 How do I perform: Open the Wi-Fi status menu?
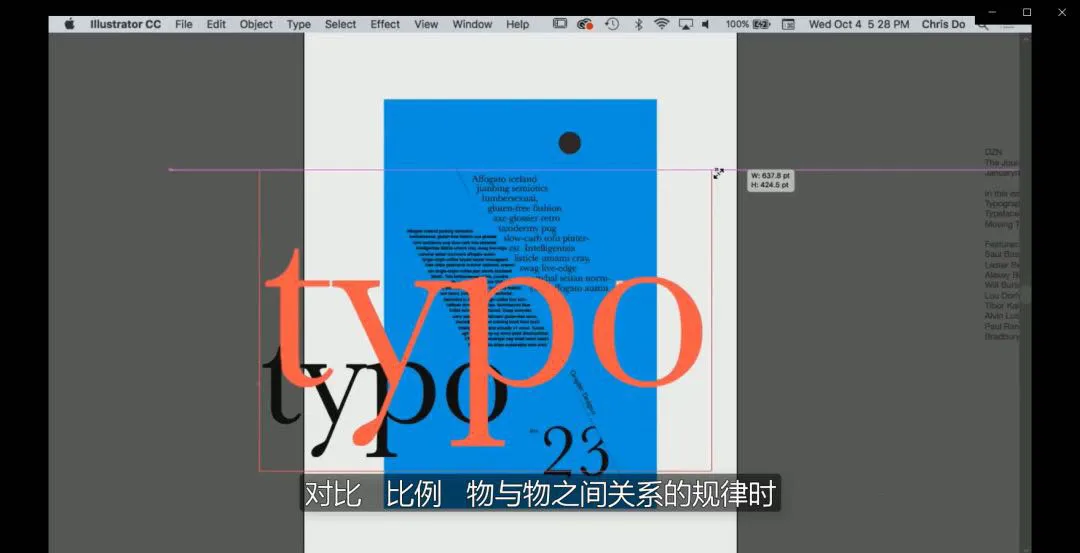(661, 24)
